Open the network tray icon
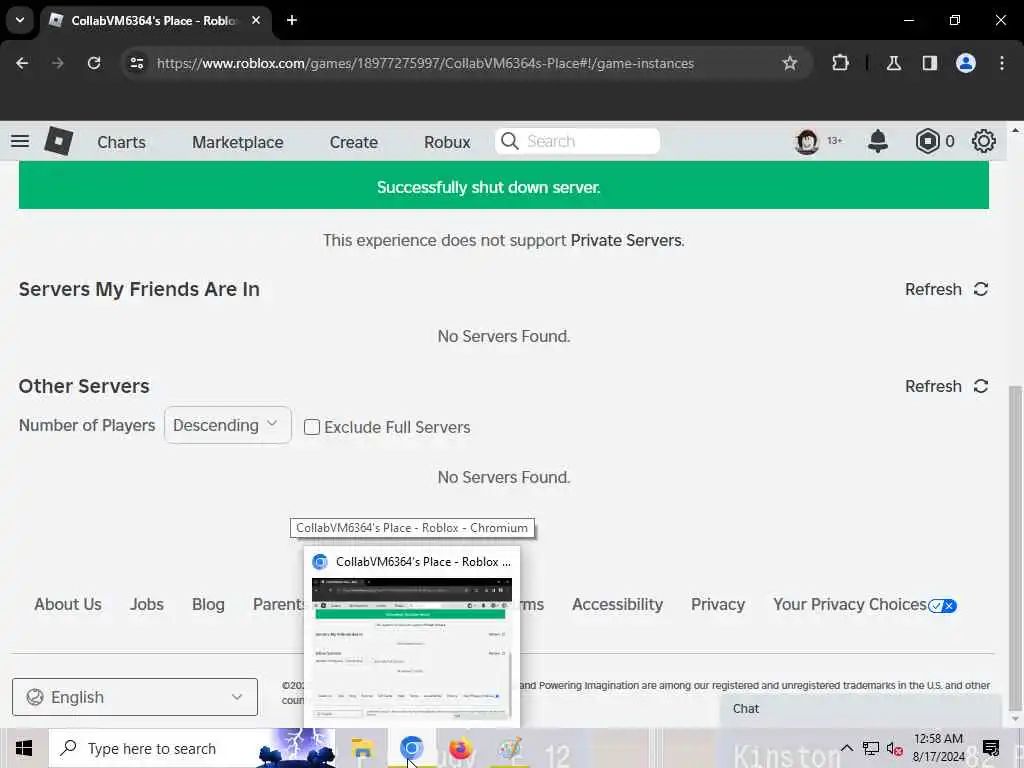Screen dimensions: 1024x768 click(x=871, y=749)
